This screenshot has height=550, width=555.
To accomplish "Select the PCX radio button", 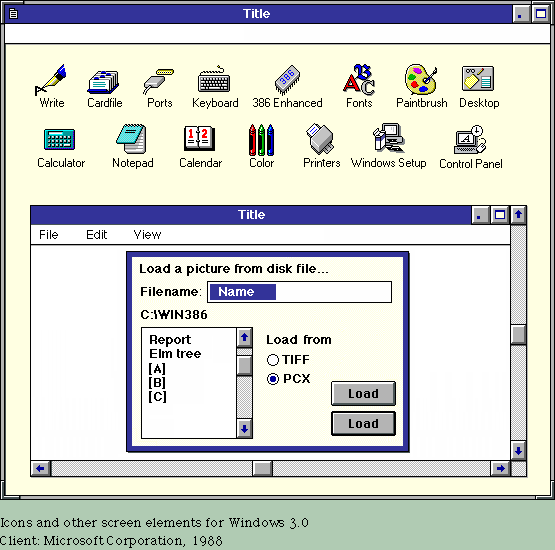I will coord(273,379).
